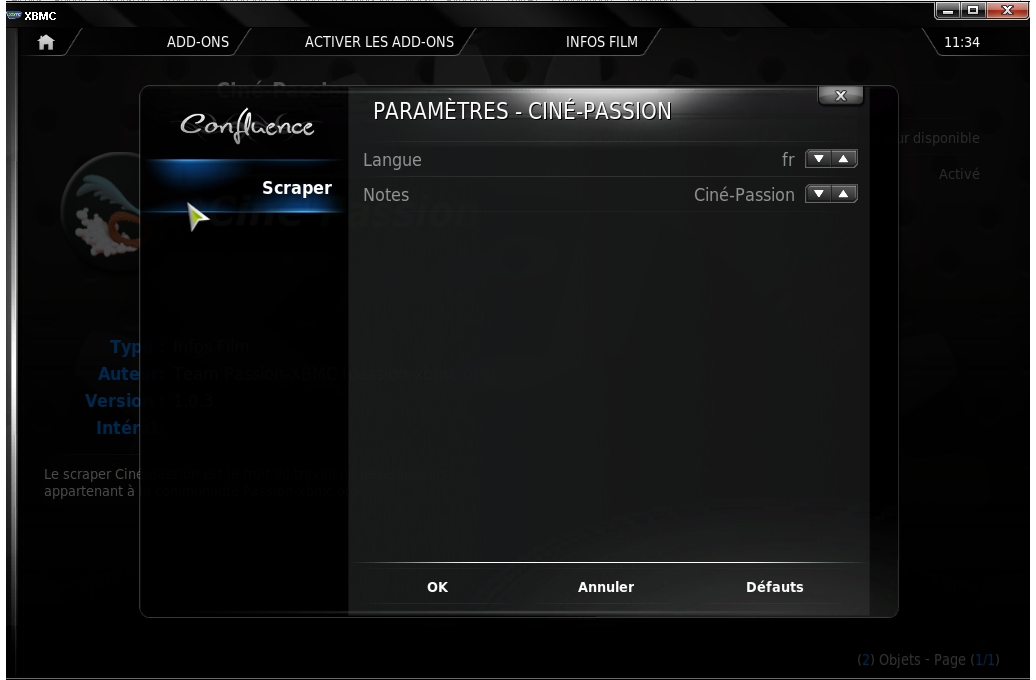Click the Confluence skin logo
Image resolution: width=1036 pixels, height=680 pixels.
click(247, 126)
